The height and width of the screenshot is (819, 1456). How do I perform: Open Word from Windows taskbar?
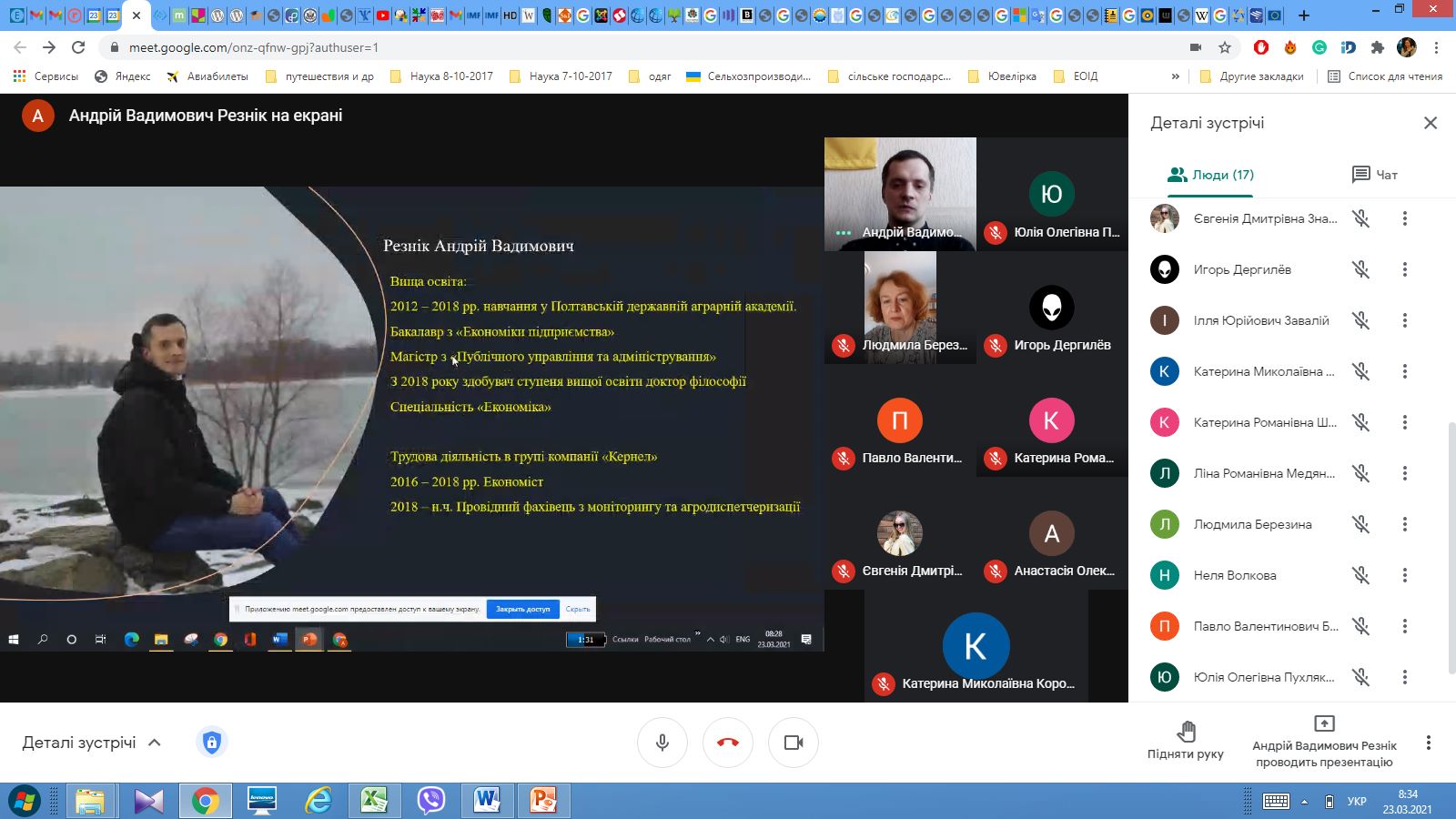487,801
